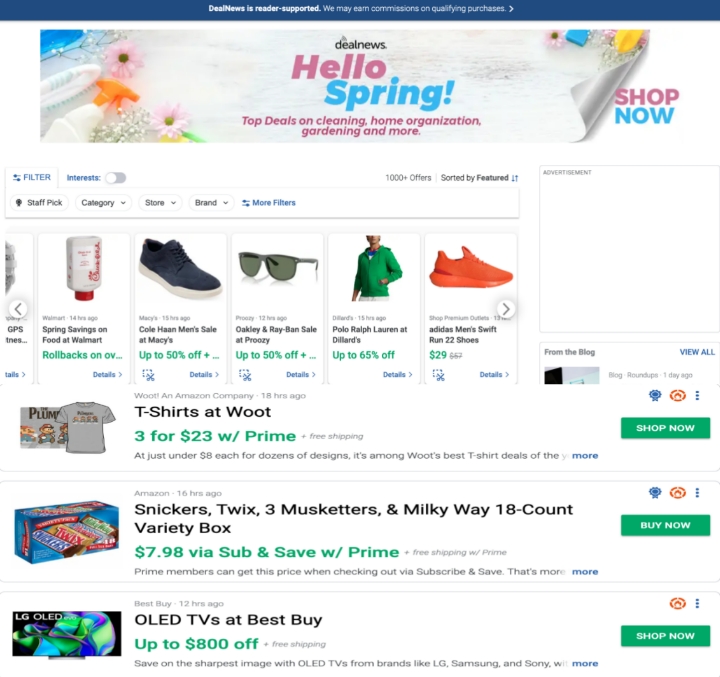Viewport: 720px width, 677px height.
Task: Open More Filters options
Action: point(269,203)
